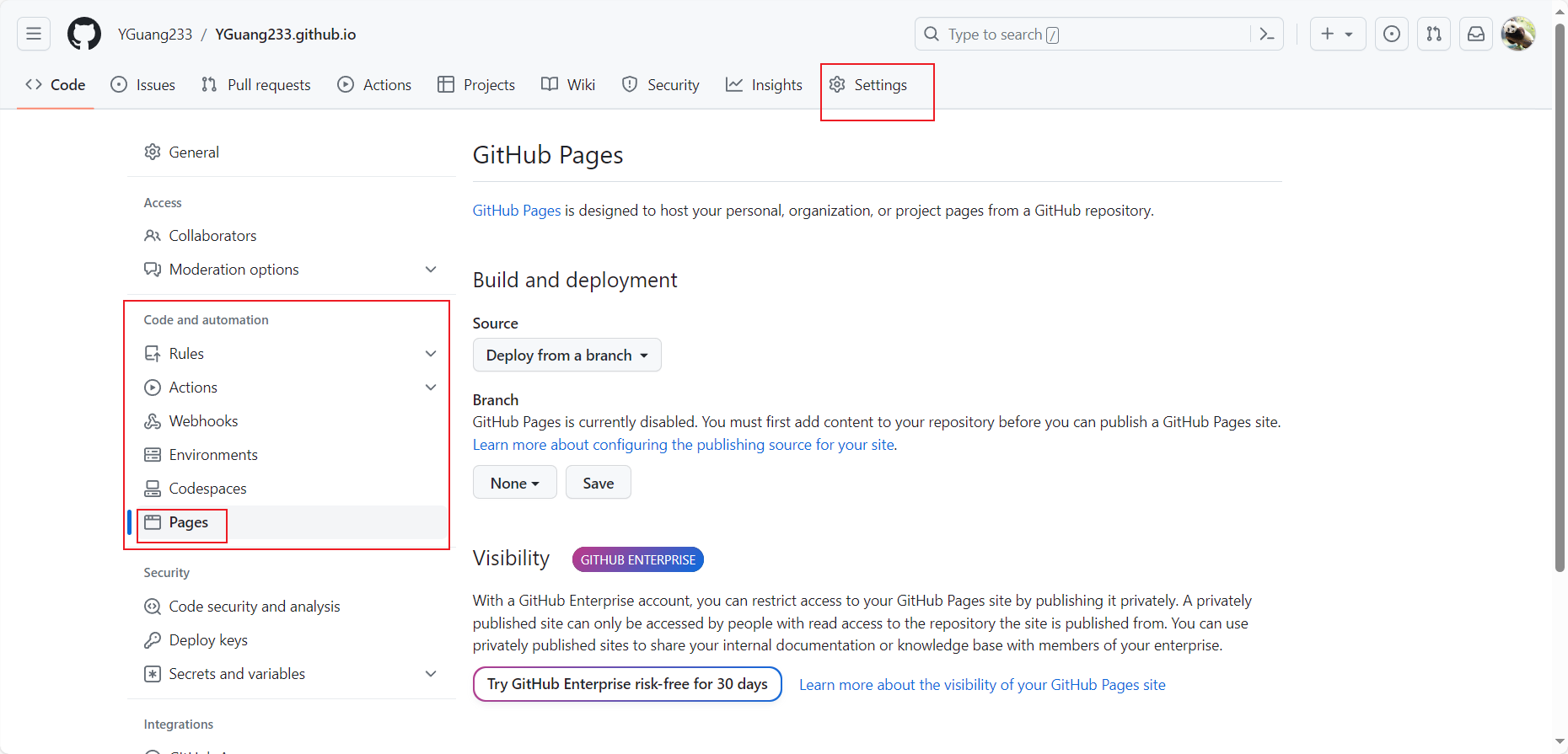Open the publishing source configuration link
Screen dimensions: 1568x754
click(683, 445)
